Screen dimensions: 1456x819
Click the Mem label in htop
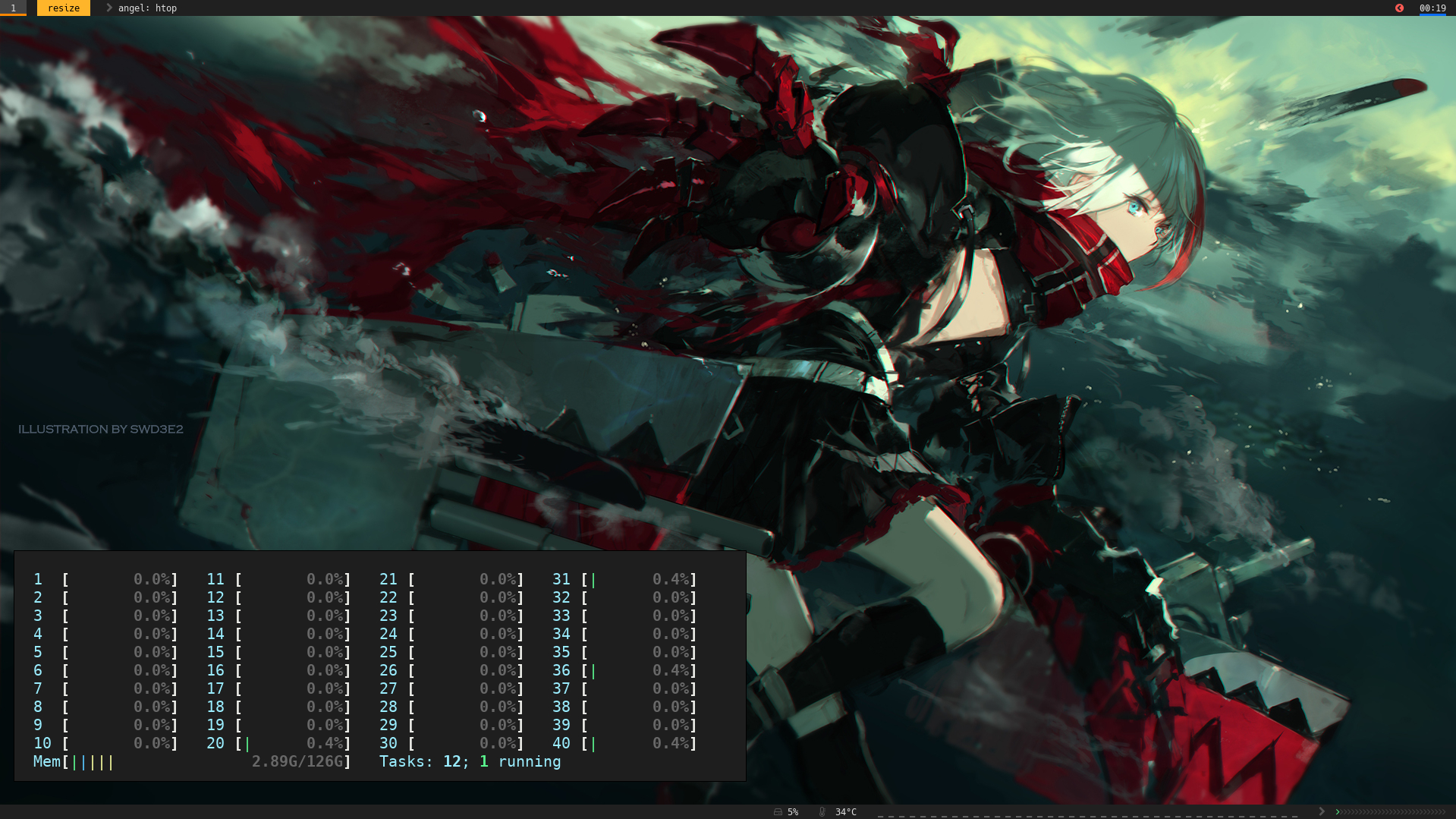(47, 762)
